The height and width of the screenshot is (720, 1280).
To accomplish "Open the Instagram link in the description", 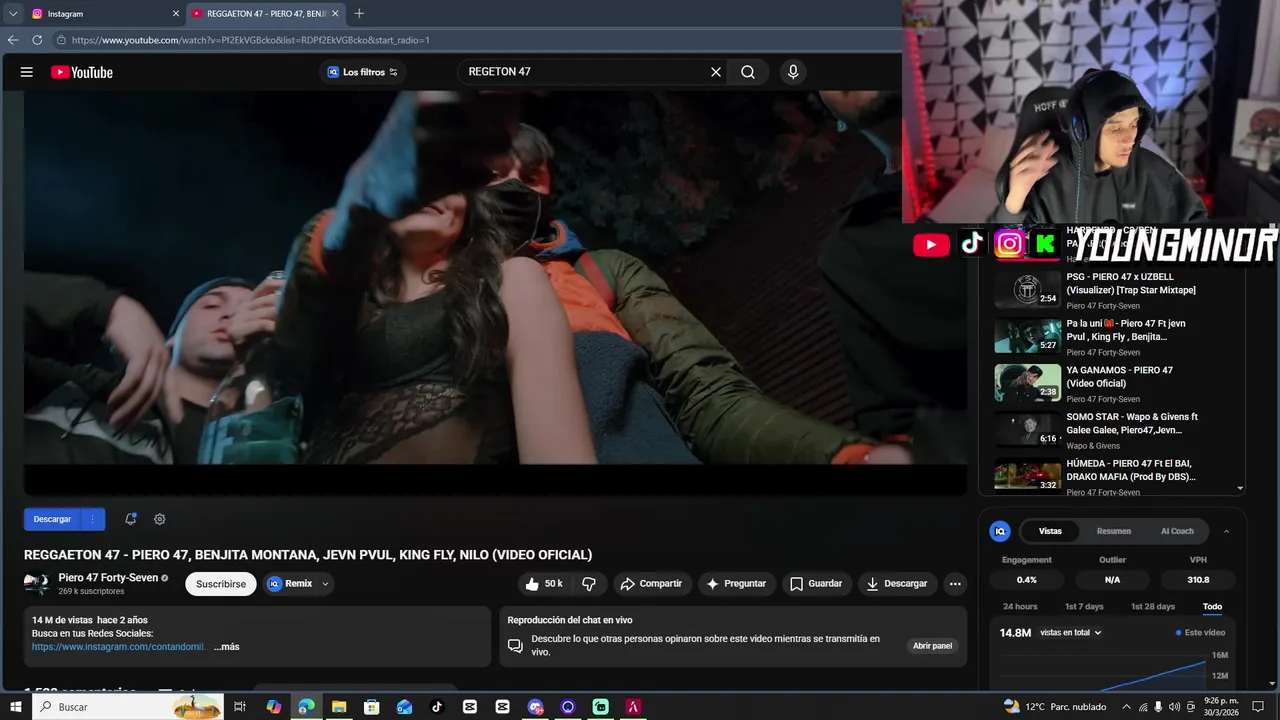I will coord(119,647).
